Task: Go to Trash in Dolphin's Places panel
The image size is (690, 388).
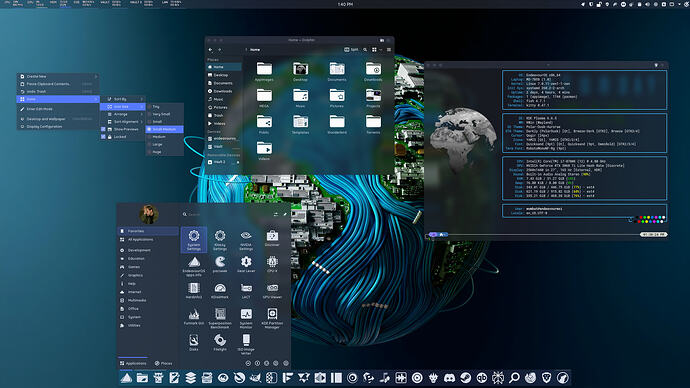Action: pyautogui.click(x=224, y=115)
